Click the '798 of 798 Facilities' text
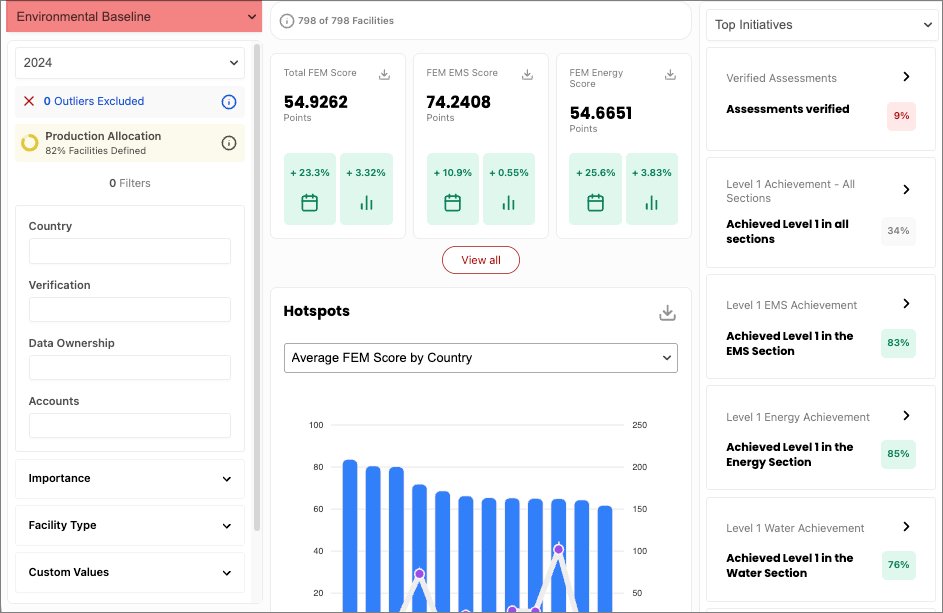Screen dimensions: 943x613 click(346, 21)
